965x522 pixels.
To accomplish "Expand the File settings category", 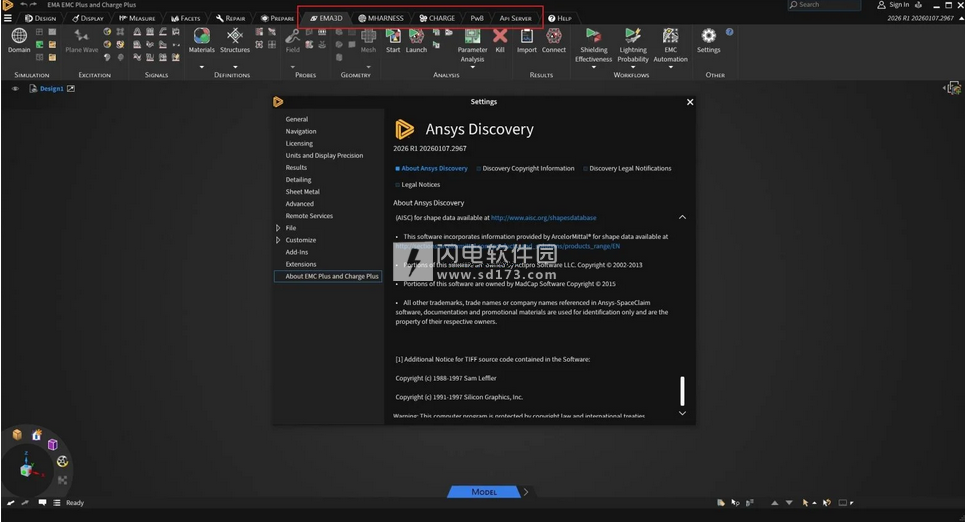I will (x=279, y=228).
